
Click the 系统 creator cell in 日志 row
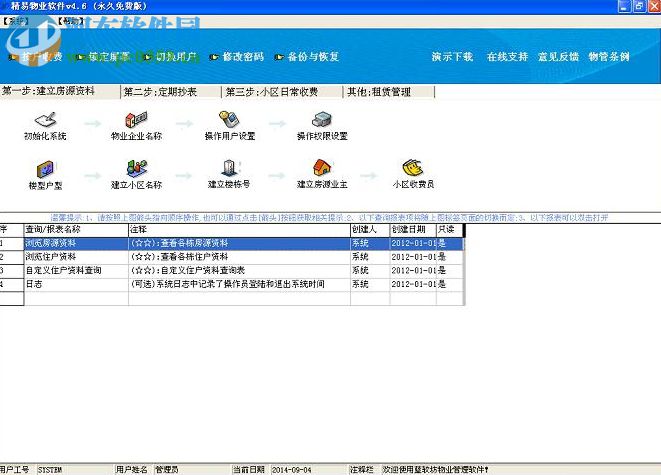coord(370,284)
